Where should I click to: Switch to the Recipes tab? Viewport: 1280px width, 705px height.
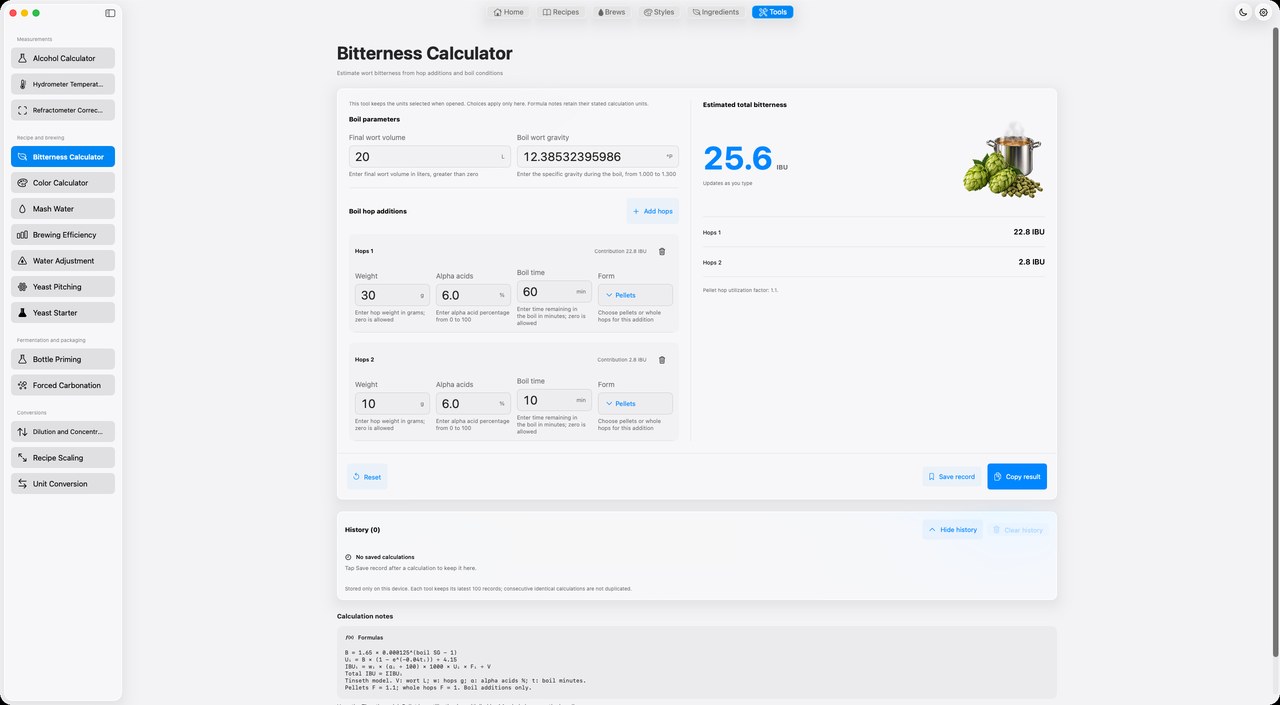pos(561,12)
